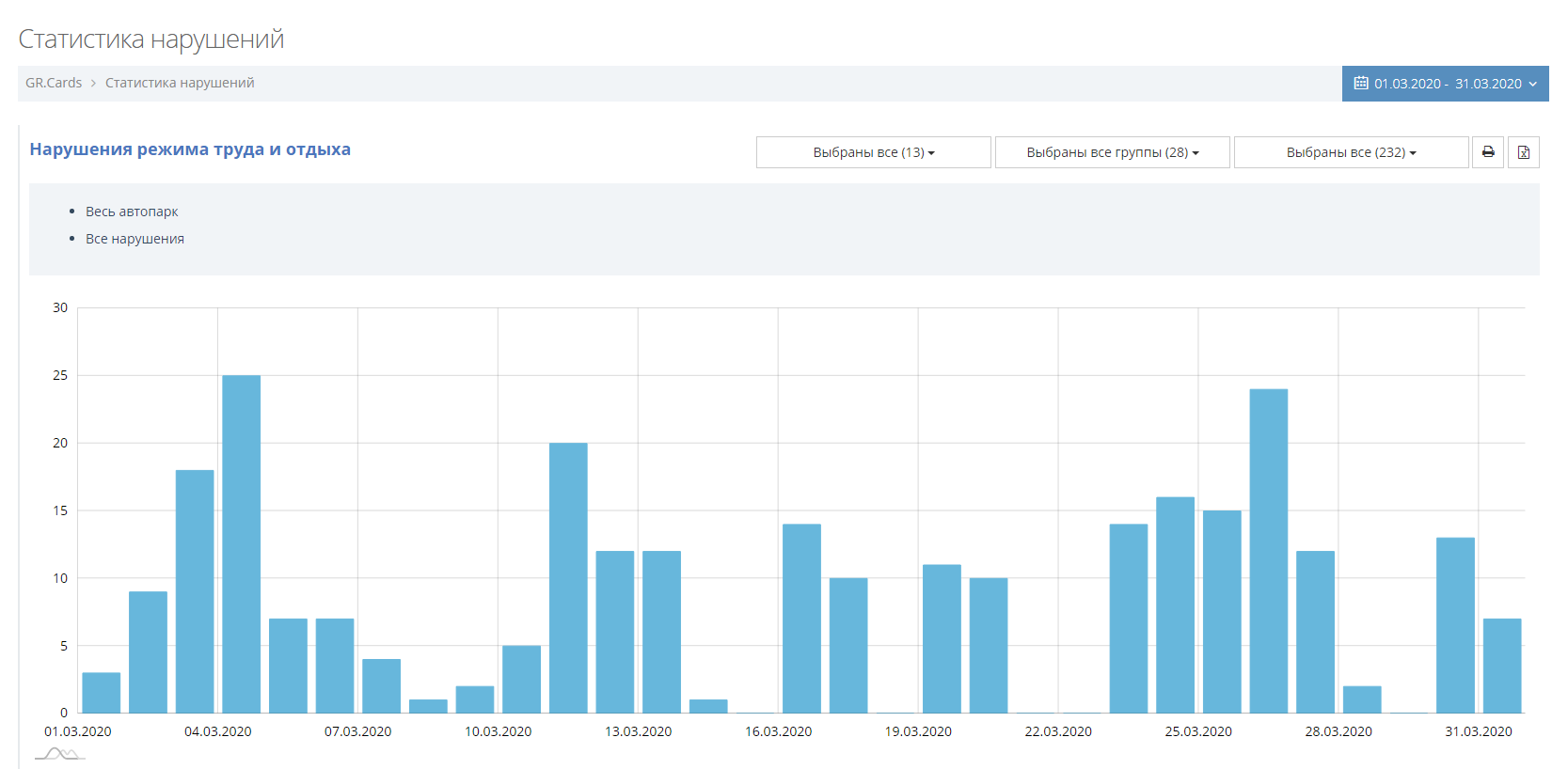This screenshot has height=769, width=1568.
Task: Click the last bar on the chart
Action: tap(1501, 665)
